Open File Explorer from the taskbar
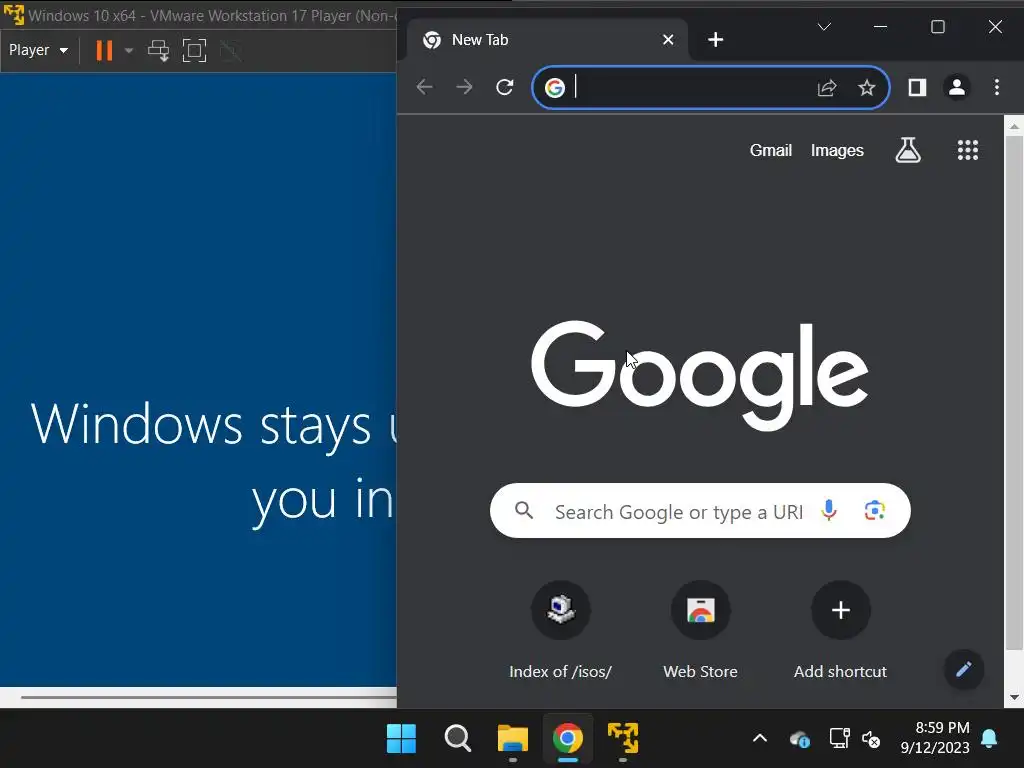This screenshot has height=768, width=1024. [513, 739]
